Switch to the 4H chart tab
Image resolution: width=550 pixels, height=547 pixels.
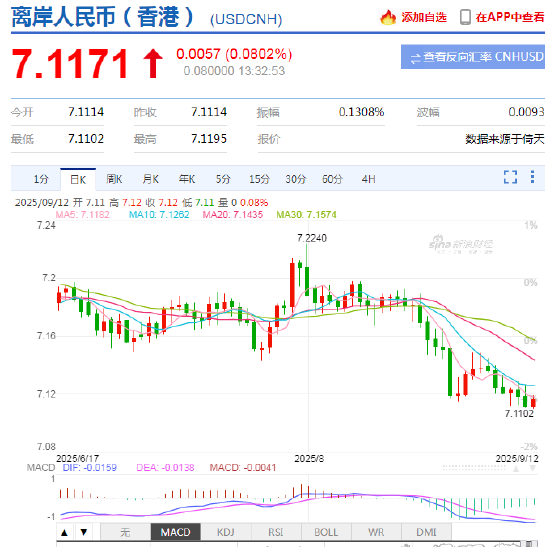tap(369, 179)
